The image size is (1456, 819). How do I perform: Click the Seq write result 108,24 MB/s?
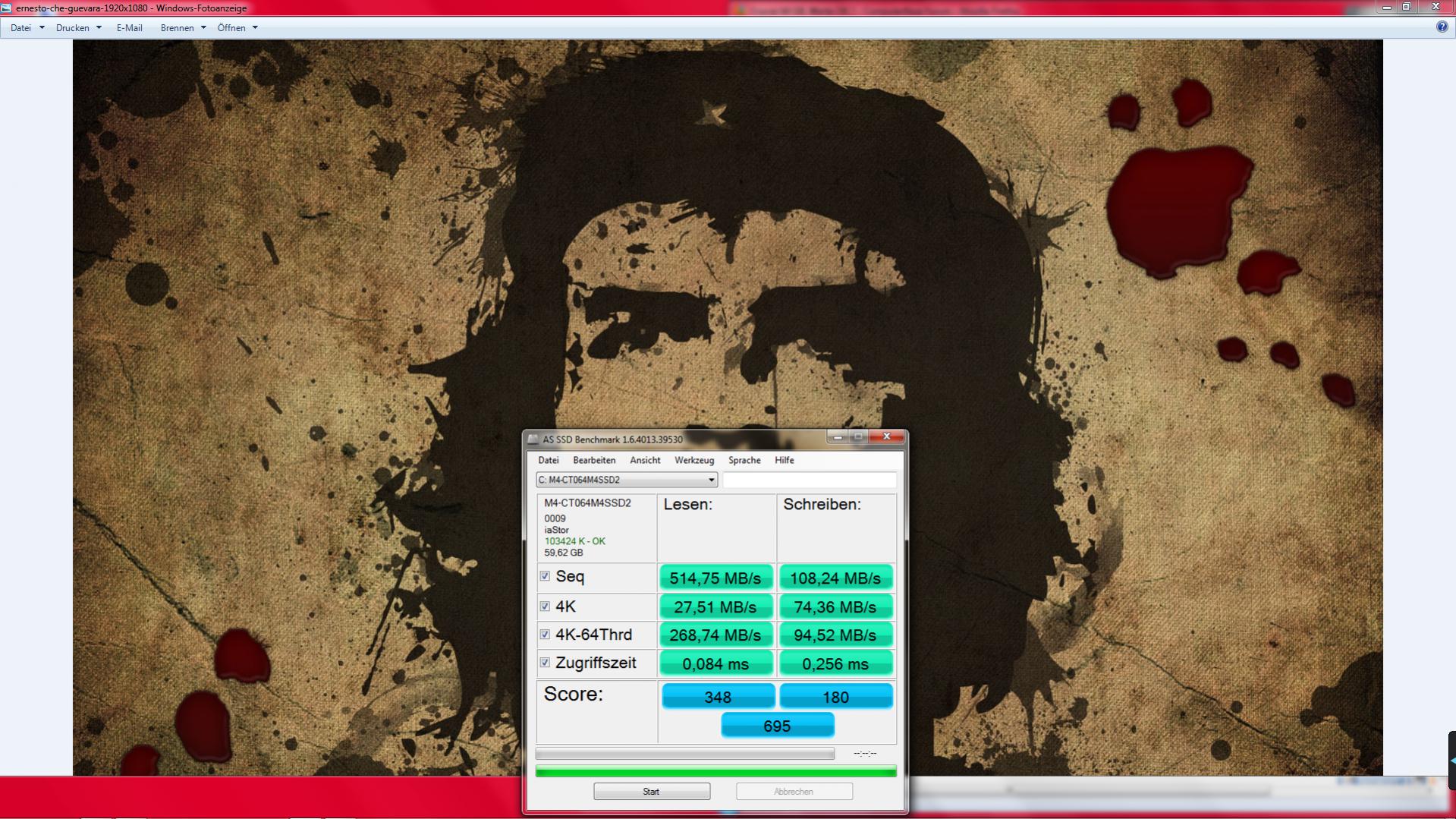point(835,578)
